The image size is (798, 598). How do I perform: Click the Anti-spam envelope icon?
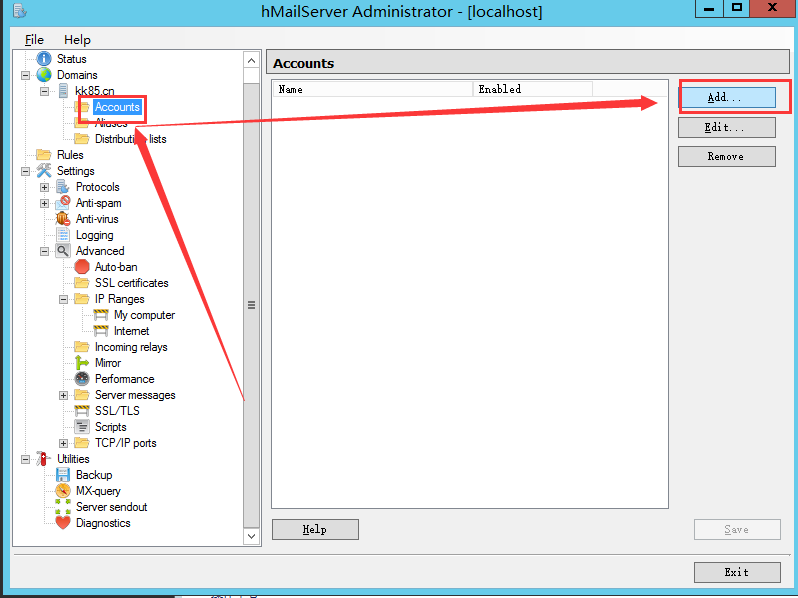(63, 203)
